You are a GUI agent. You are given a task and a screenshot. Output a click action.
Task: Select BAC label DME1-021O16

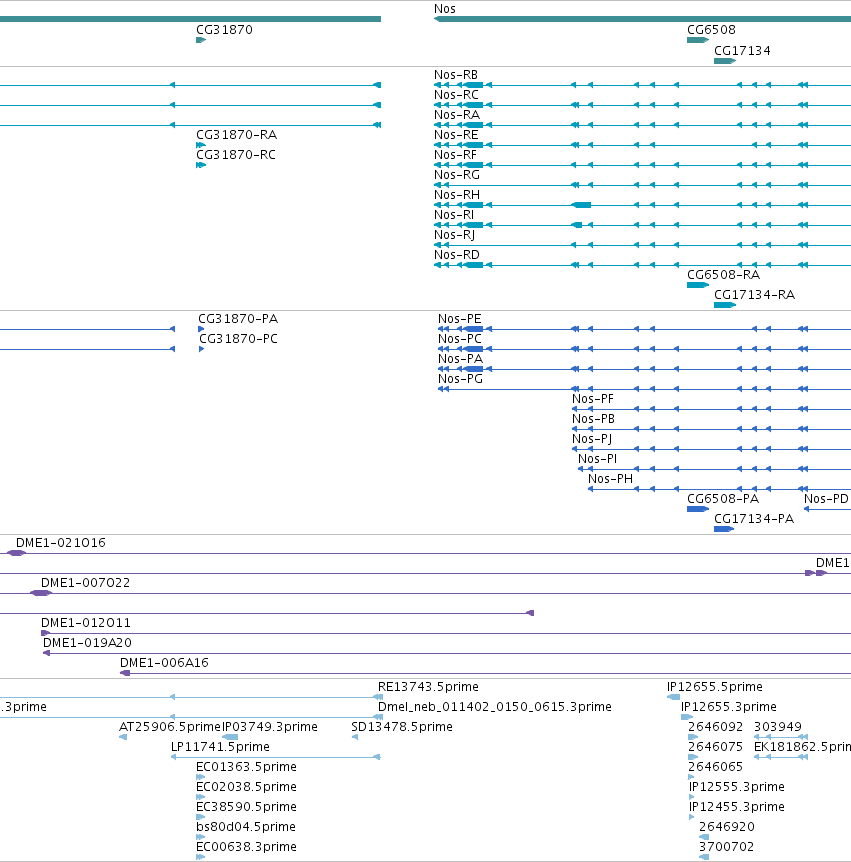click(60, 543)
